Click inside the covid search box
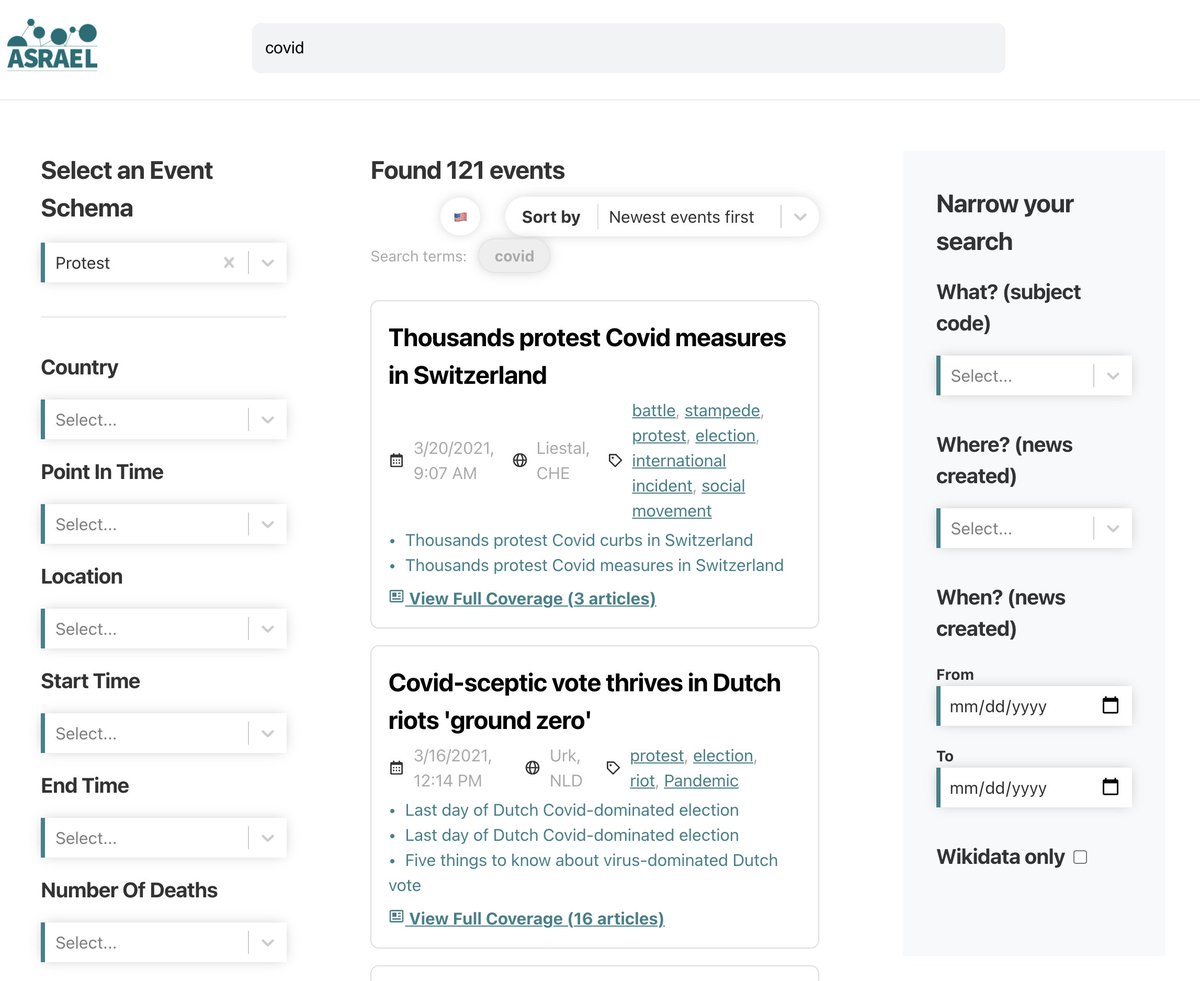Image resolution: width=1200 pixels, height=981 pixels. tap(628, 47)
